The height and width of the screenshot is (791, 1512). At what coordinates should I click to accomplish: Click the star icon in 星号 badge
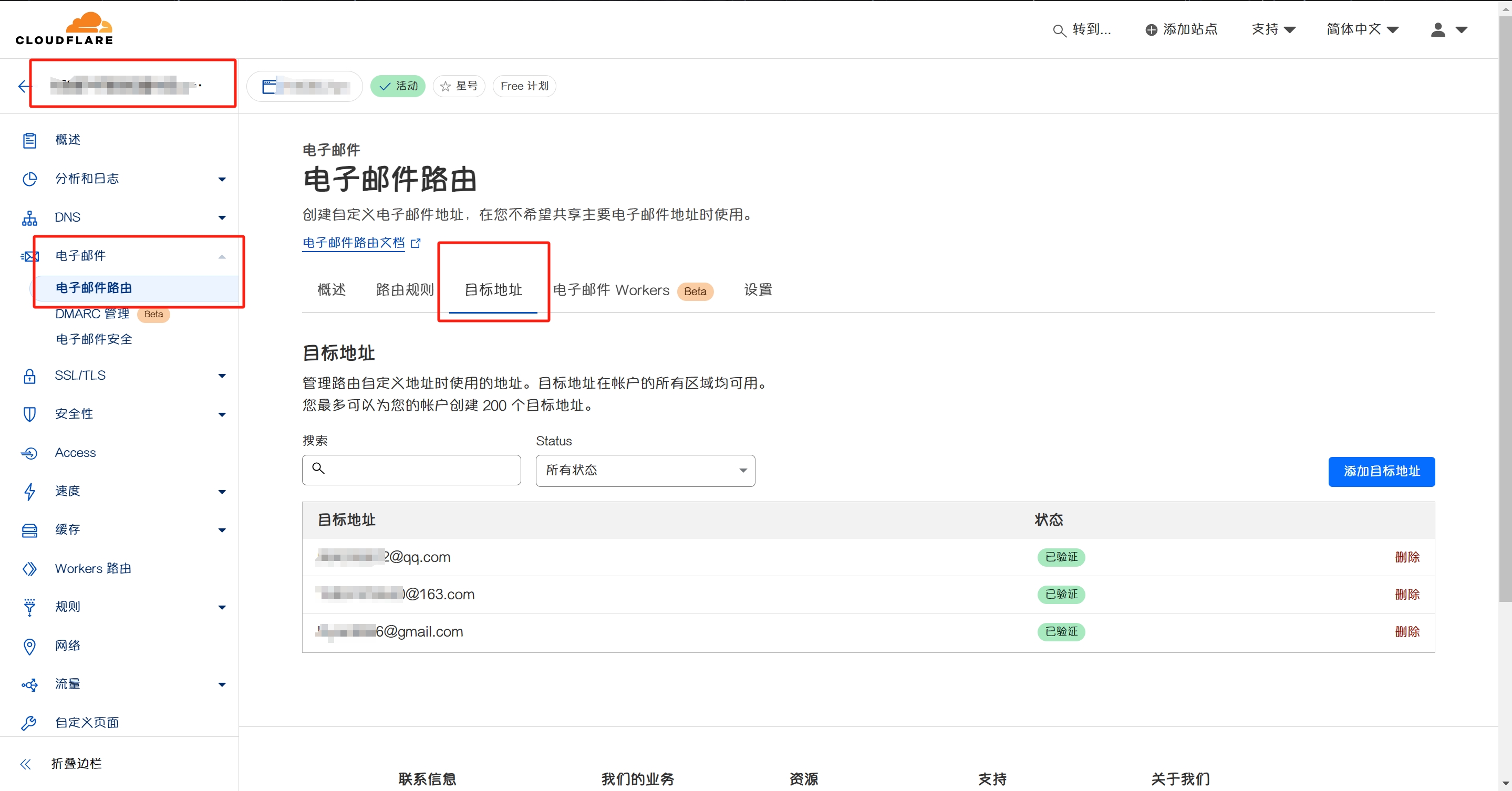[446, 86]
